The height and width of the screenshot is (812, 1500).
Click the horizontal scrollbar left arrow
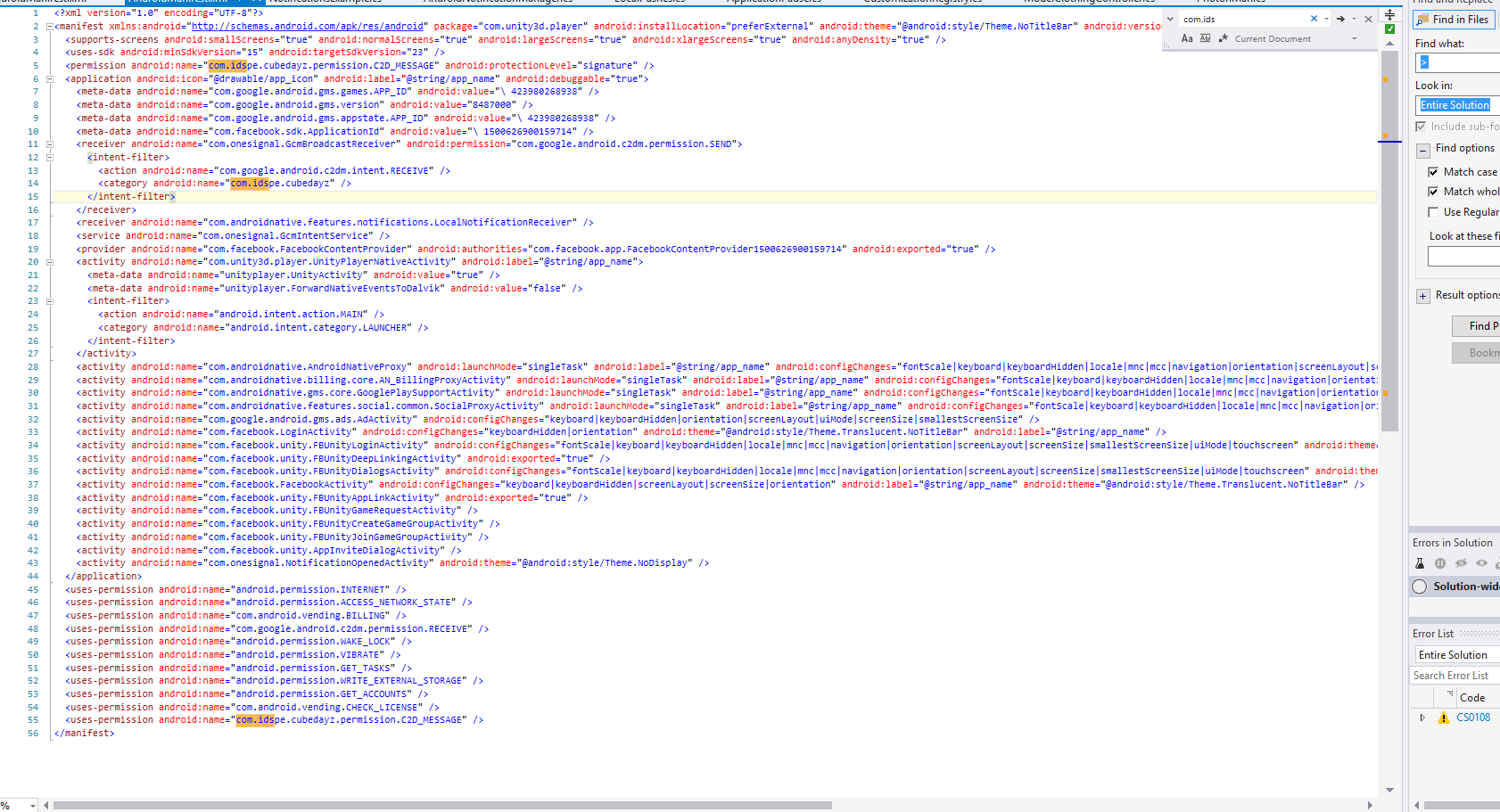(45, 805)
